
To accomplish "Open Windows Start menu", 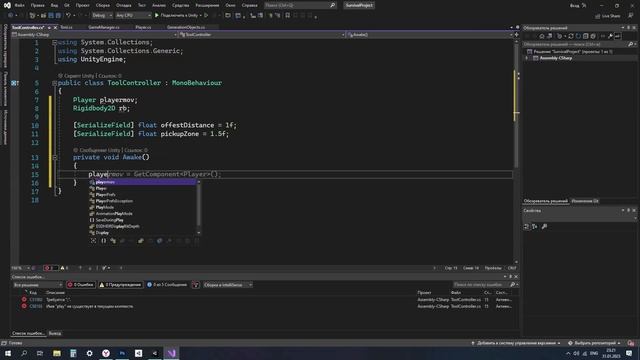I will tap(8, 353).
